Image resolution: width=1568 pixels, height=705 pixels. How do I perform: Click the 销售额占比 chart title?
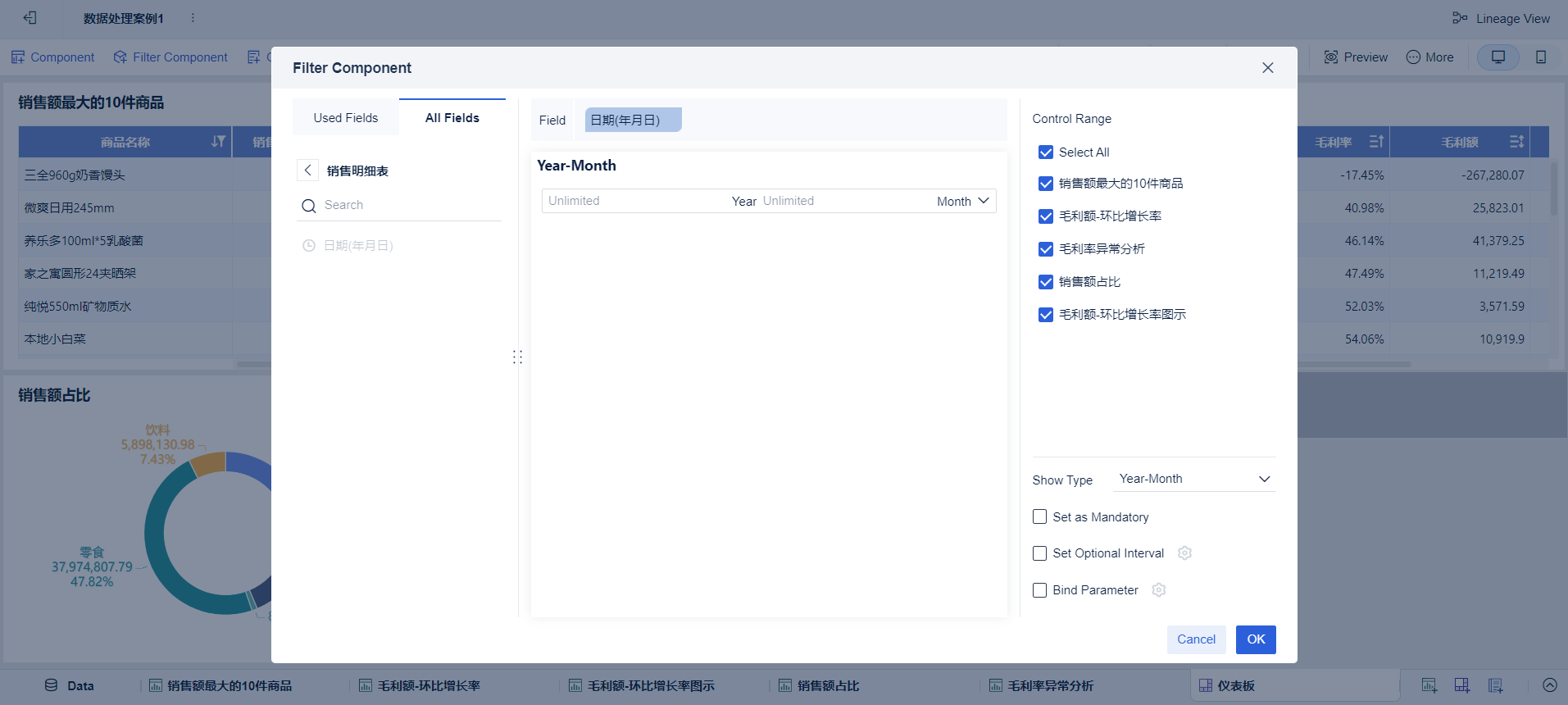pyautogui.click(x=54, y=395)
